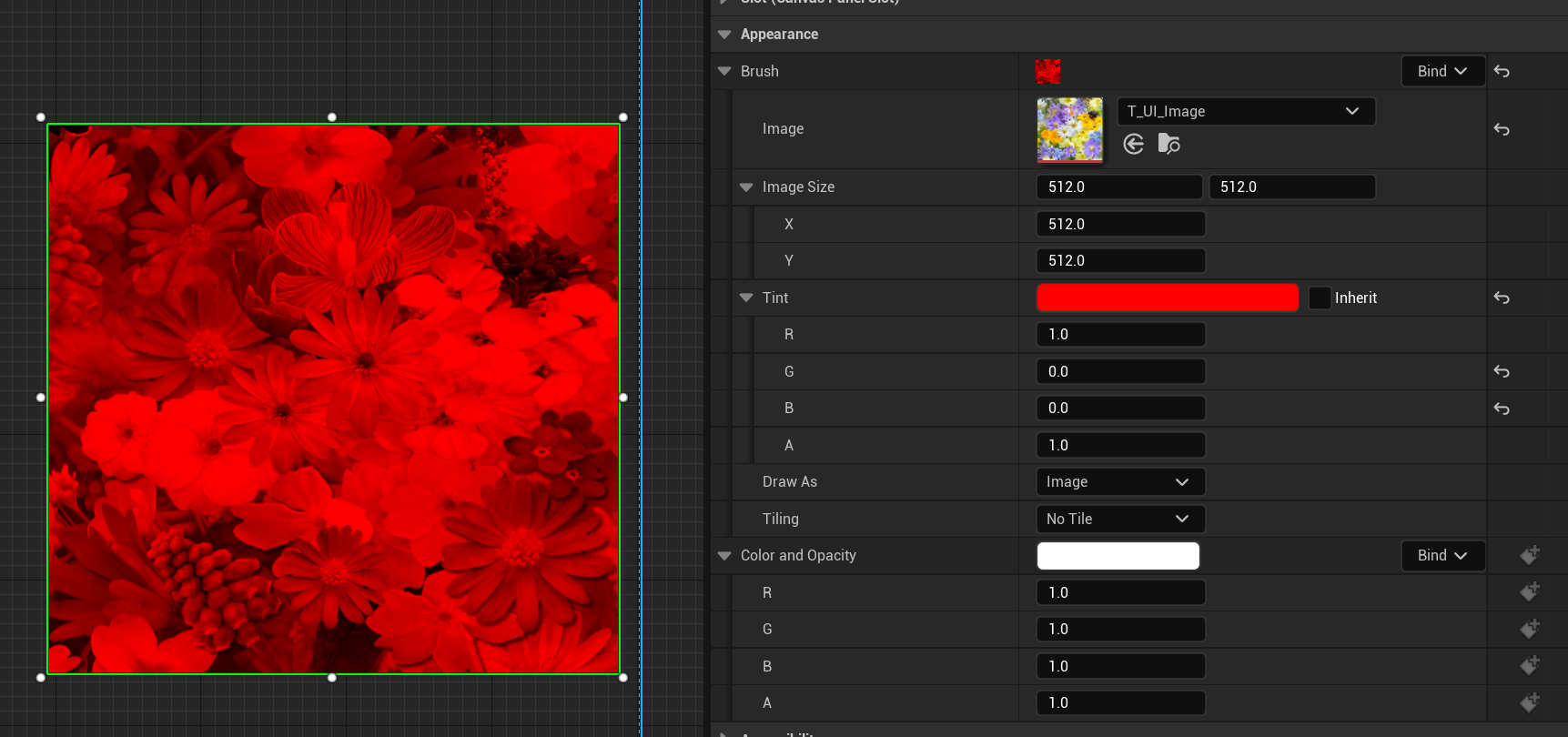This screenshot has height=737, width=1568.
Task: Collapse the Color and Opacity group
Action: [x=724, y=555]
